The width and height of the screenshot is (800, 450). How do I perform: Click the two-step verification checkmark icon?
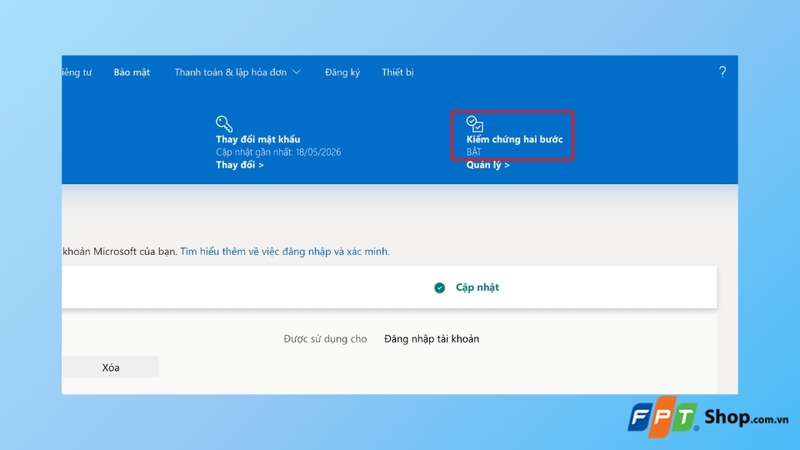(x=474, y=123)
